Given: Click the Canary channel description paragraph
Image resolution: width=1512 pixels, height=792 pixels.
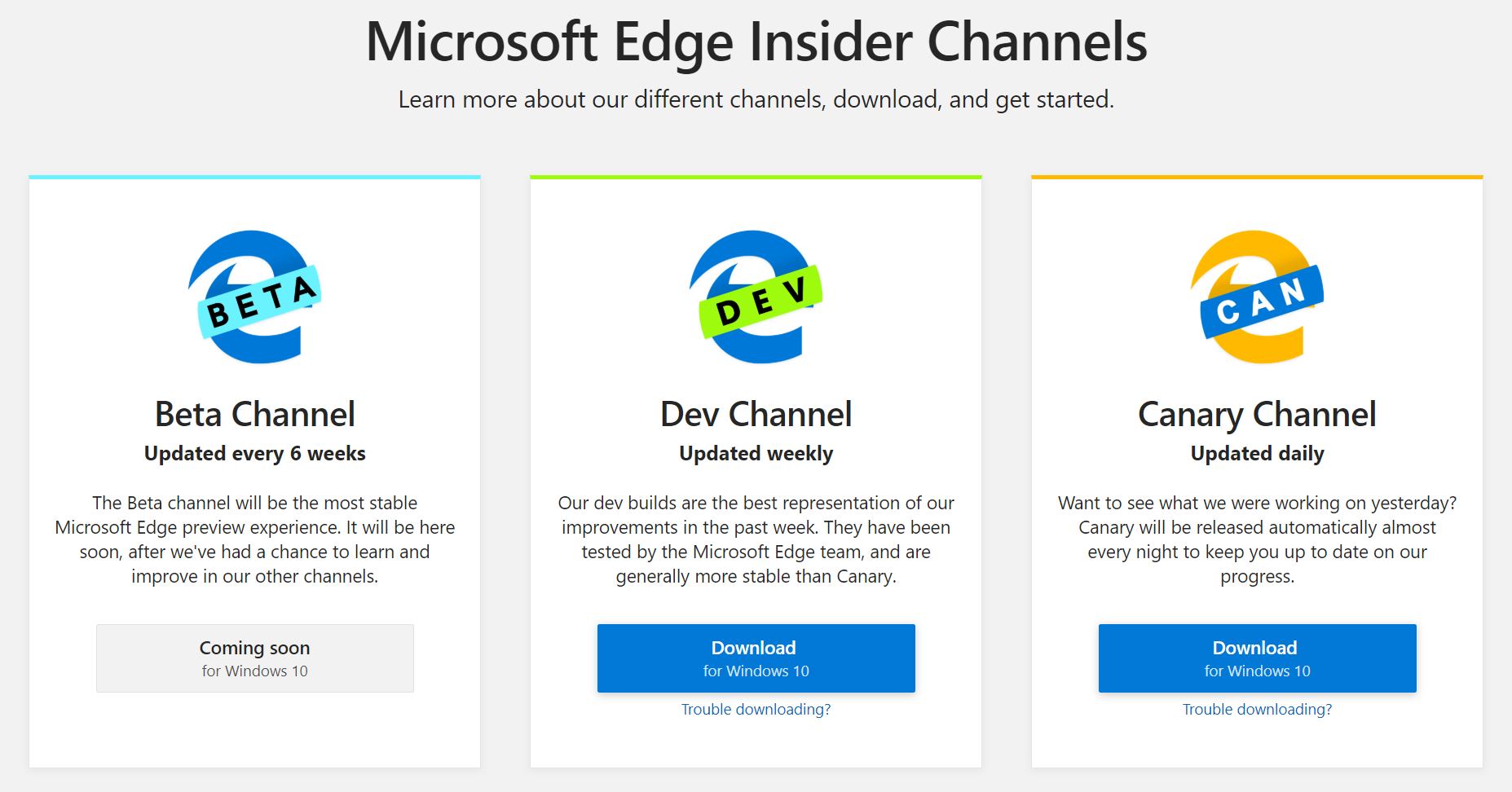Looking at the screenshot, I should point(1257,539).
